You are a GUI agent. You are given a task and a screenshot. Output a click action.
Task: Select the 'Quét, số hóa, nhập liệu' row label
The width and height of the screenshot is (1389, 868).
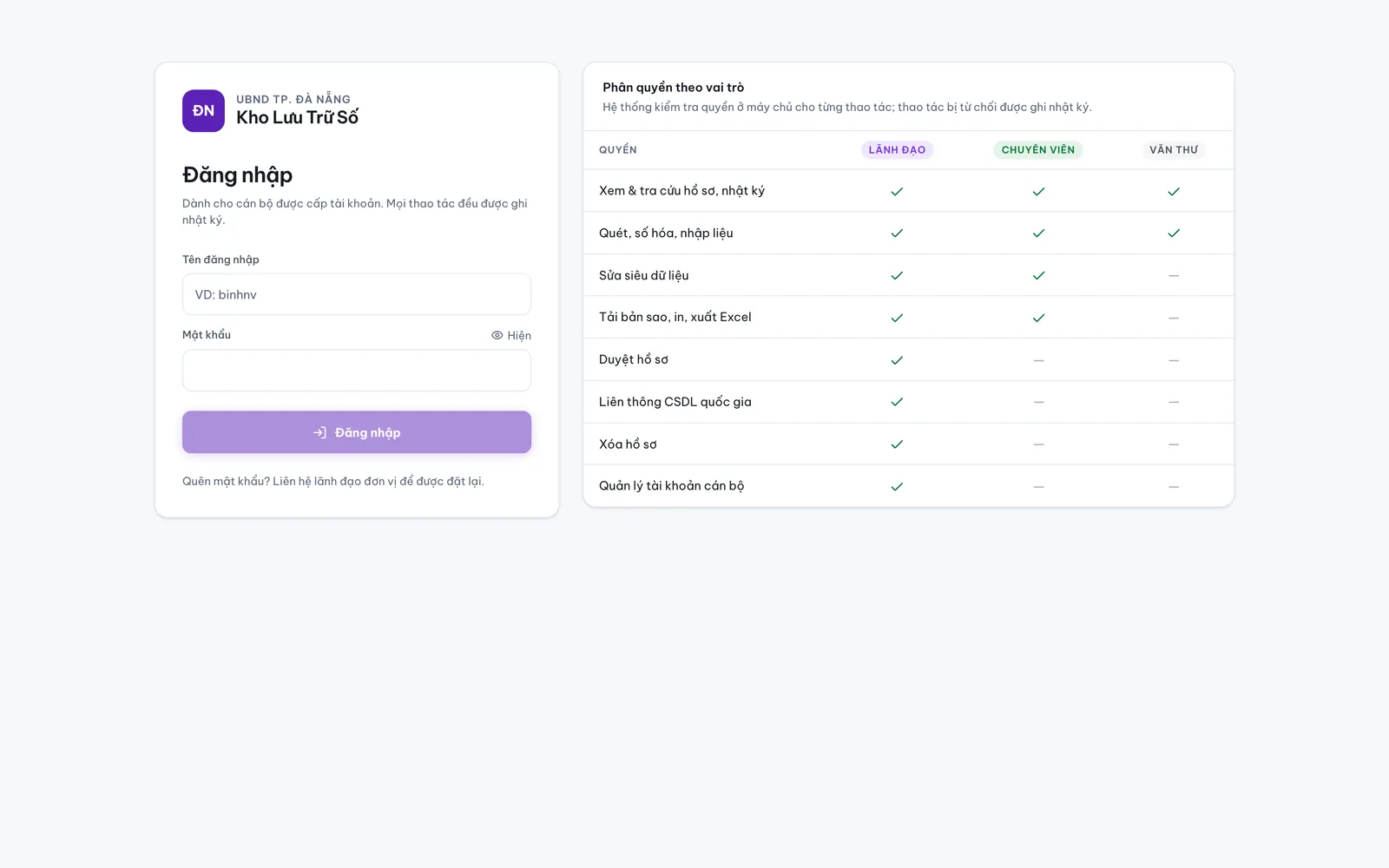coord(666,233)
